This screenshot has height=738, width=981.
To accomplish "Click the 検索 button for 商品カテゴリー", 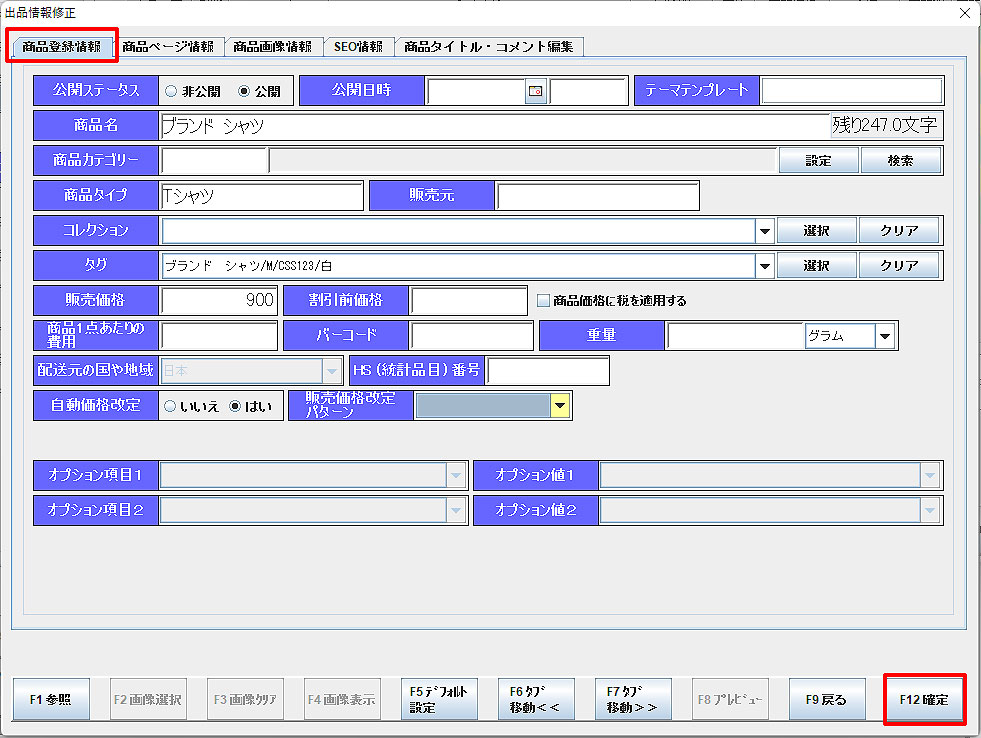I will point(900,160).
